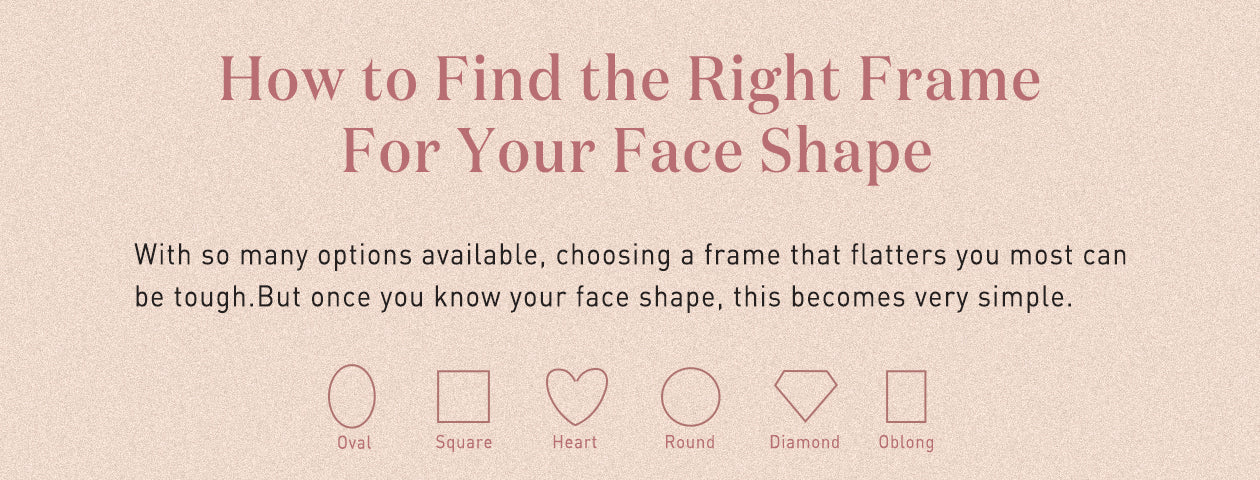This screenshot has width=1260, height=480.
Task: Click the "How to Find the Right Frame" heading line
Action: point(629,80)
